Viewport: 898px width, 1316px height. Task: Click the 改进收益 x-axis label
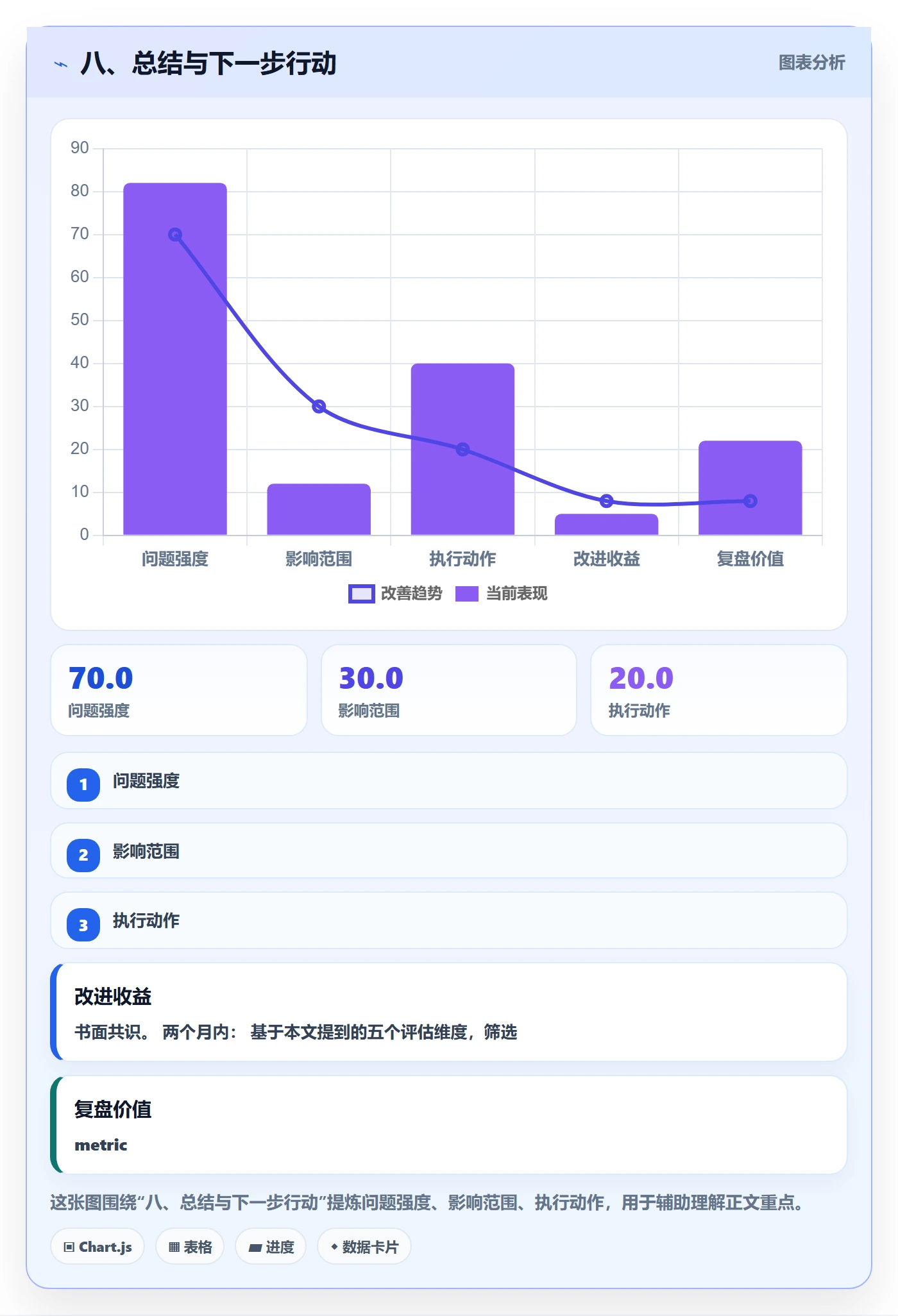(606, 559)
